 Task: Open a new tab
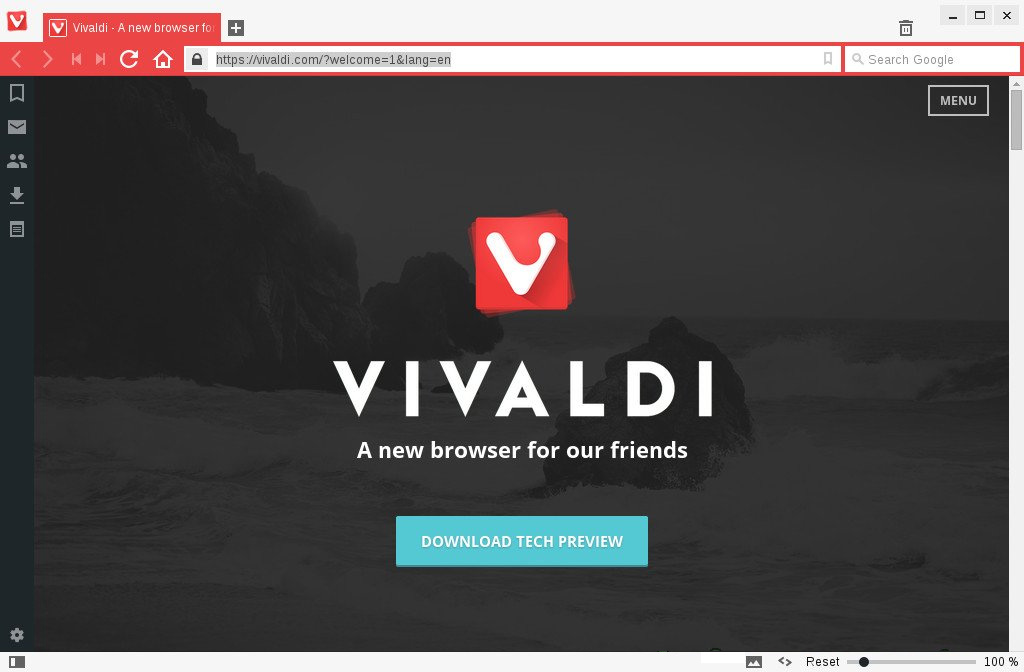click(x=236, y=28)
